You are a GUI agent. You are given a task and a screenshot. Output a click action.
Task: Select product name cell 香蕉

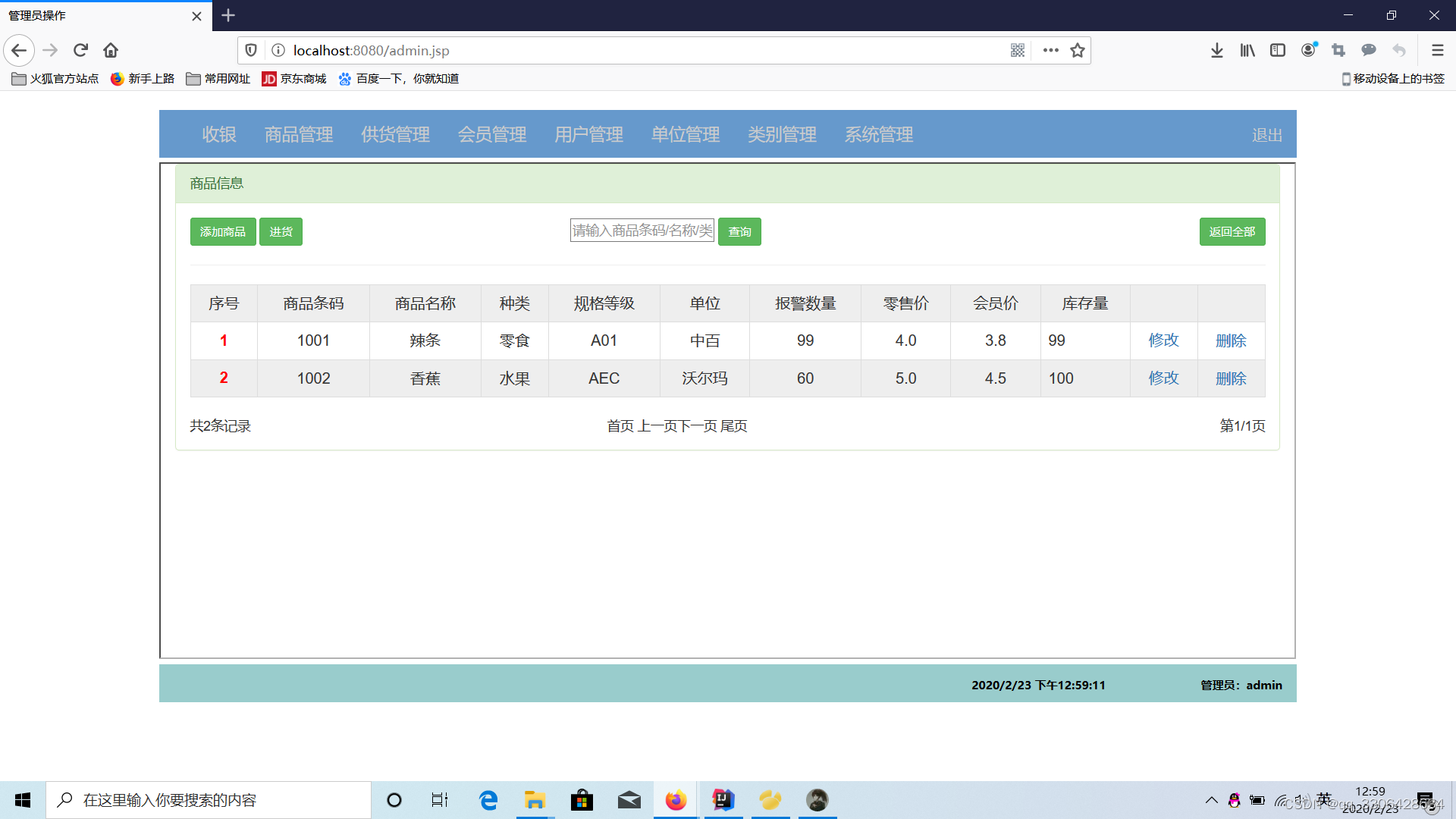[425, 378]
